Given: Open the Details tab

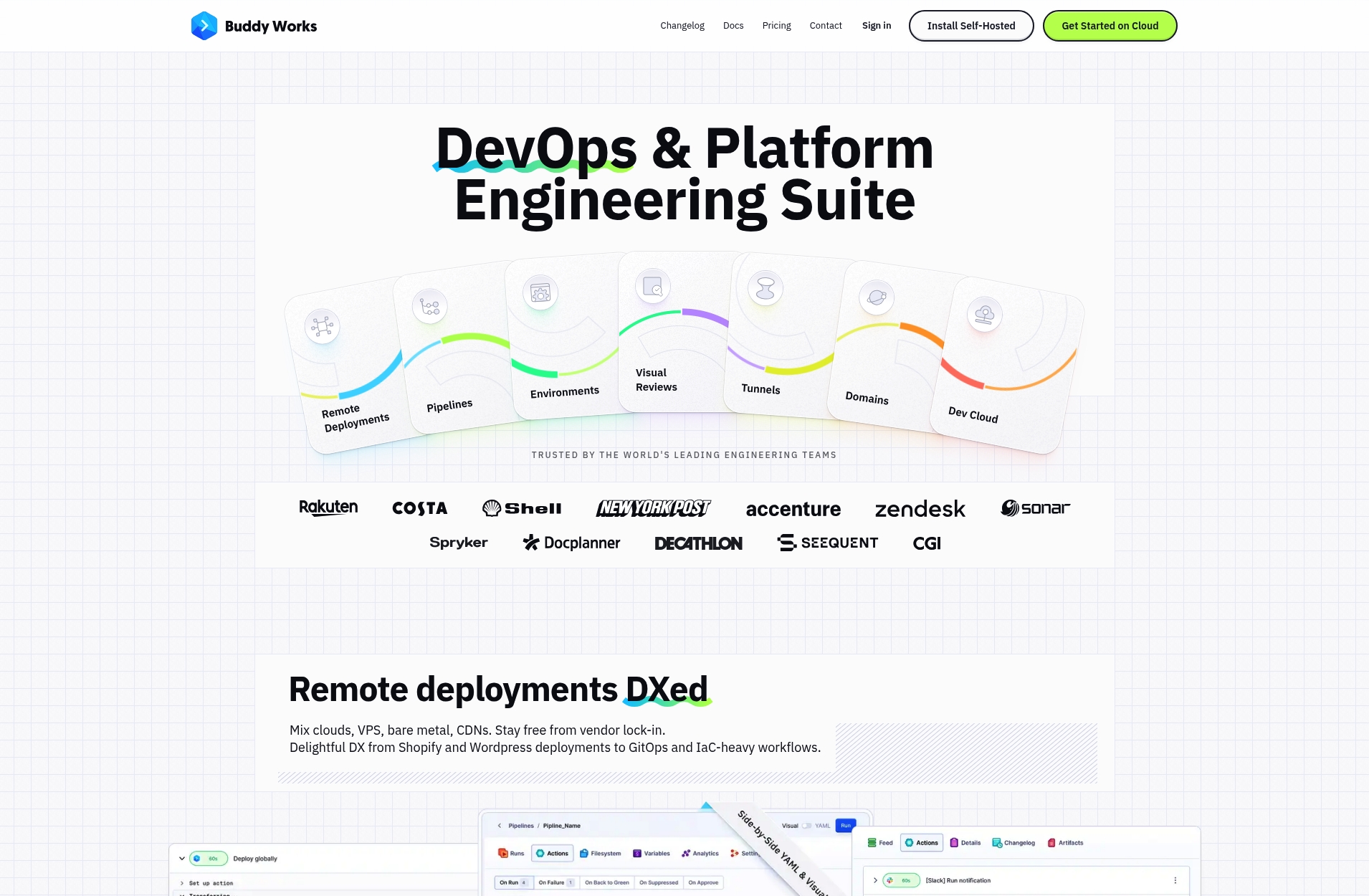Looking at the screenshot, I should (965, 843).
